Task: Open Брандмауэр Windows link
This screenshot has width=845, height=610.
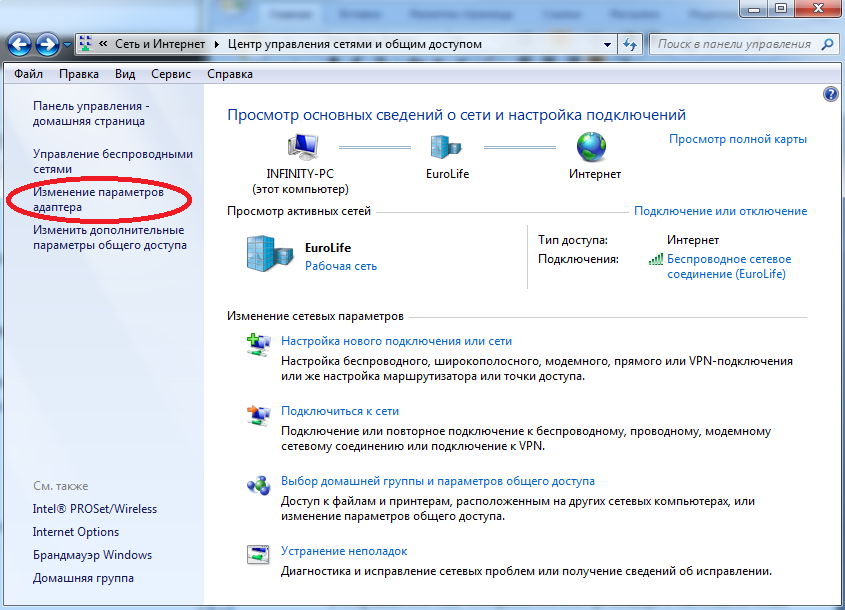Action: coord(92,555)
